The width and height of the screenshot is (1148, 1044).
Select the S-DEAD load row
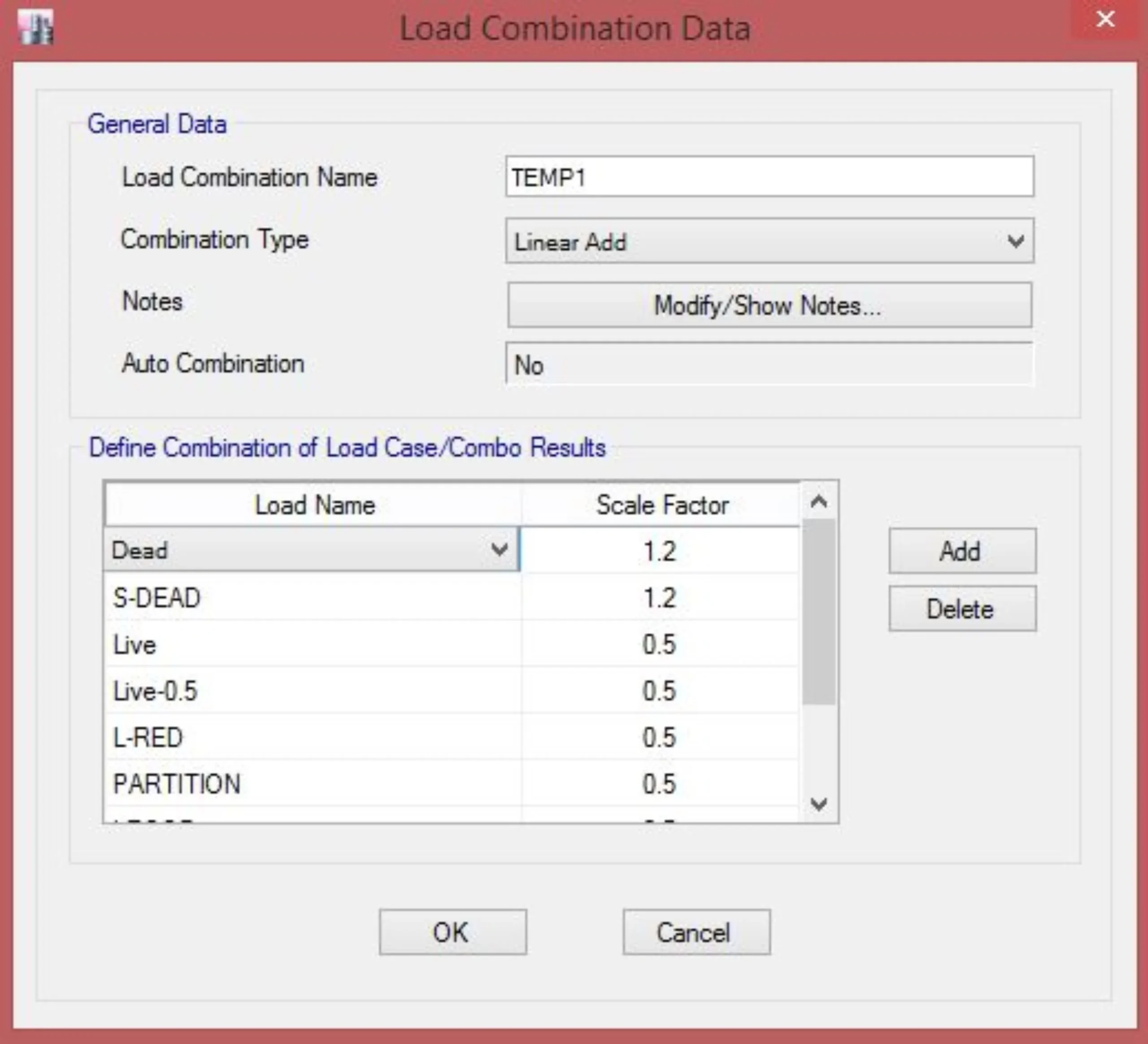[312, 598]
